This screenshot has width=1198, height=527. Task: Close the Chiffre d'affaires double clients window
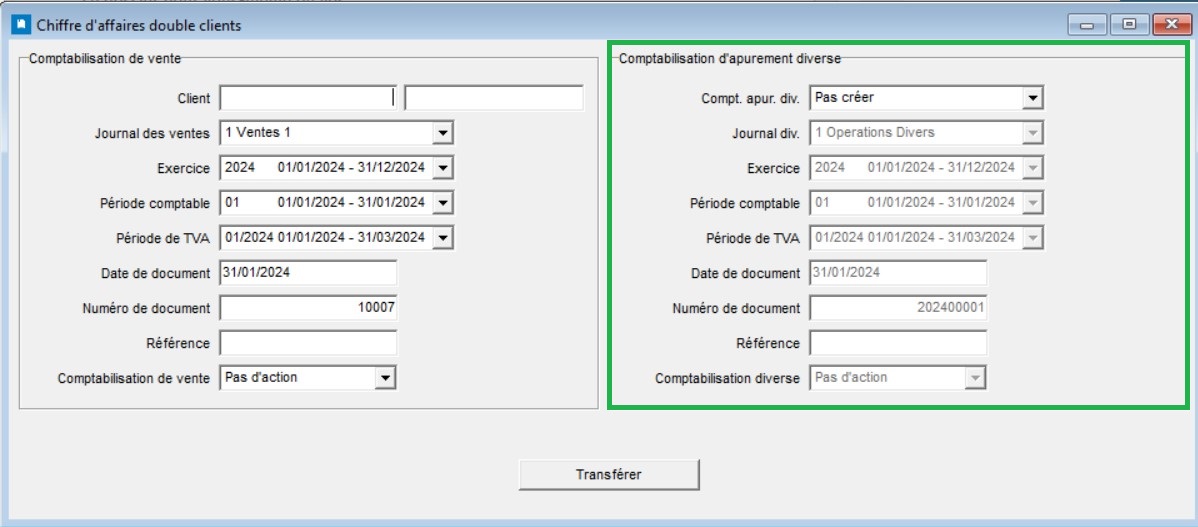[x=1172, y=25]
